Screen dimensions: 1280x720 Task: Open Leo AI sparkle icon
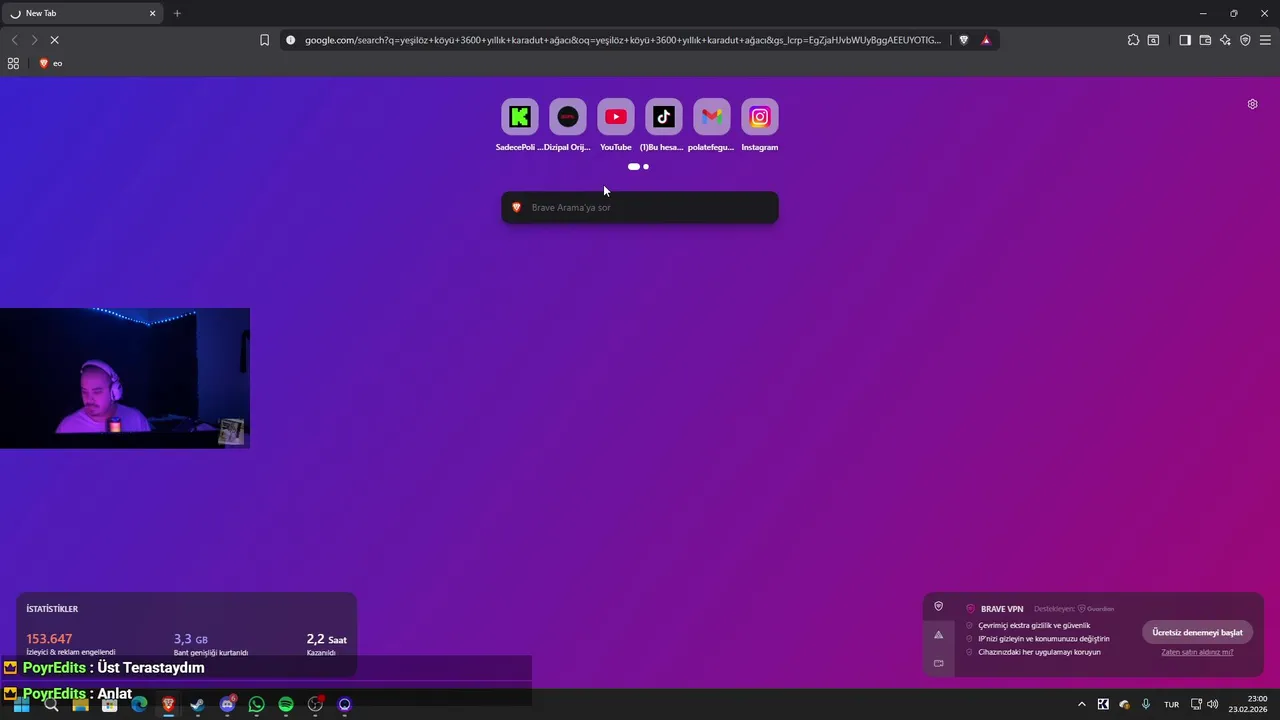pyautogui.click(x=1225, y=40)
